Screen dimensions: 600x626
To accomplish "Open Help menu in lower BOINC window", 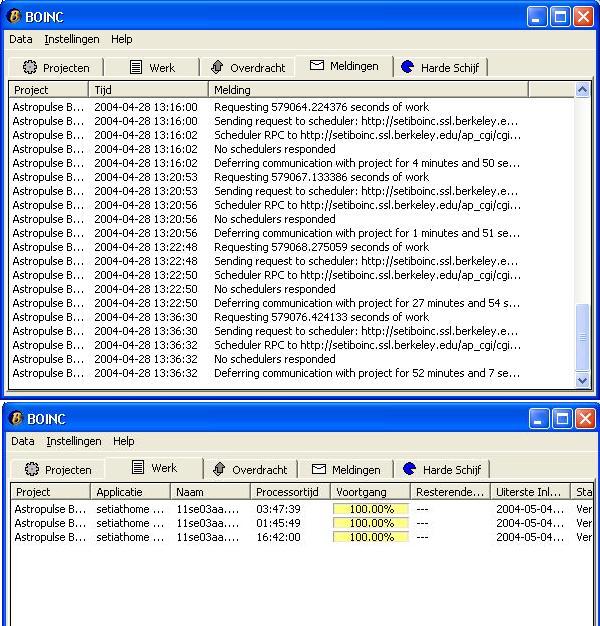I will coord(123,441).
